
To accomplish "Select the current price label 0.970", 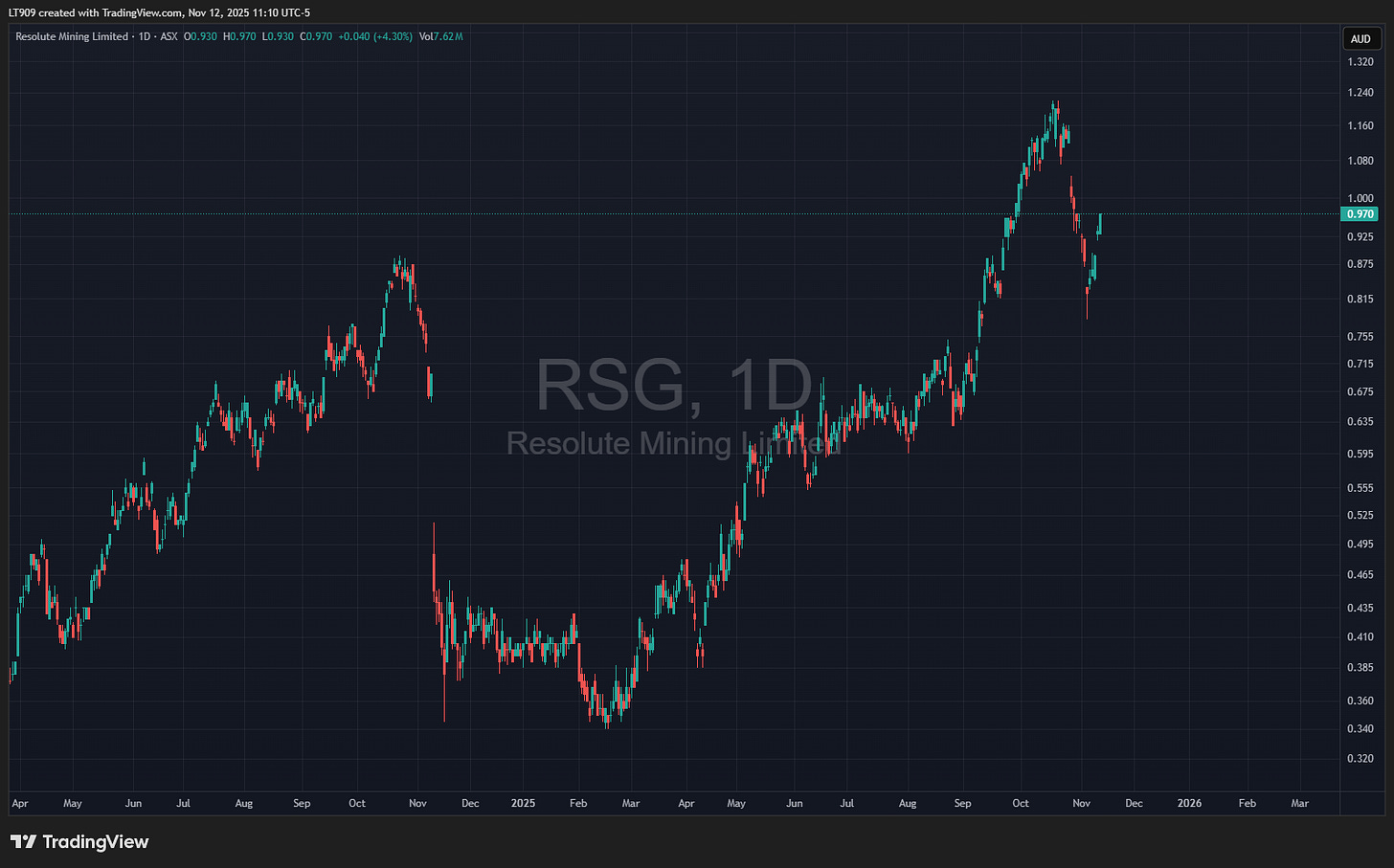I will click(1360, 214).
